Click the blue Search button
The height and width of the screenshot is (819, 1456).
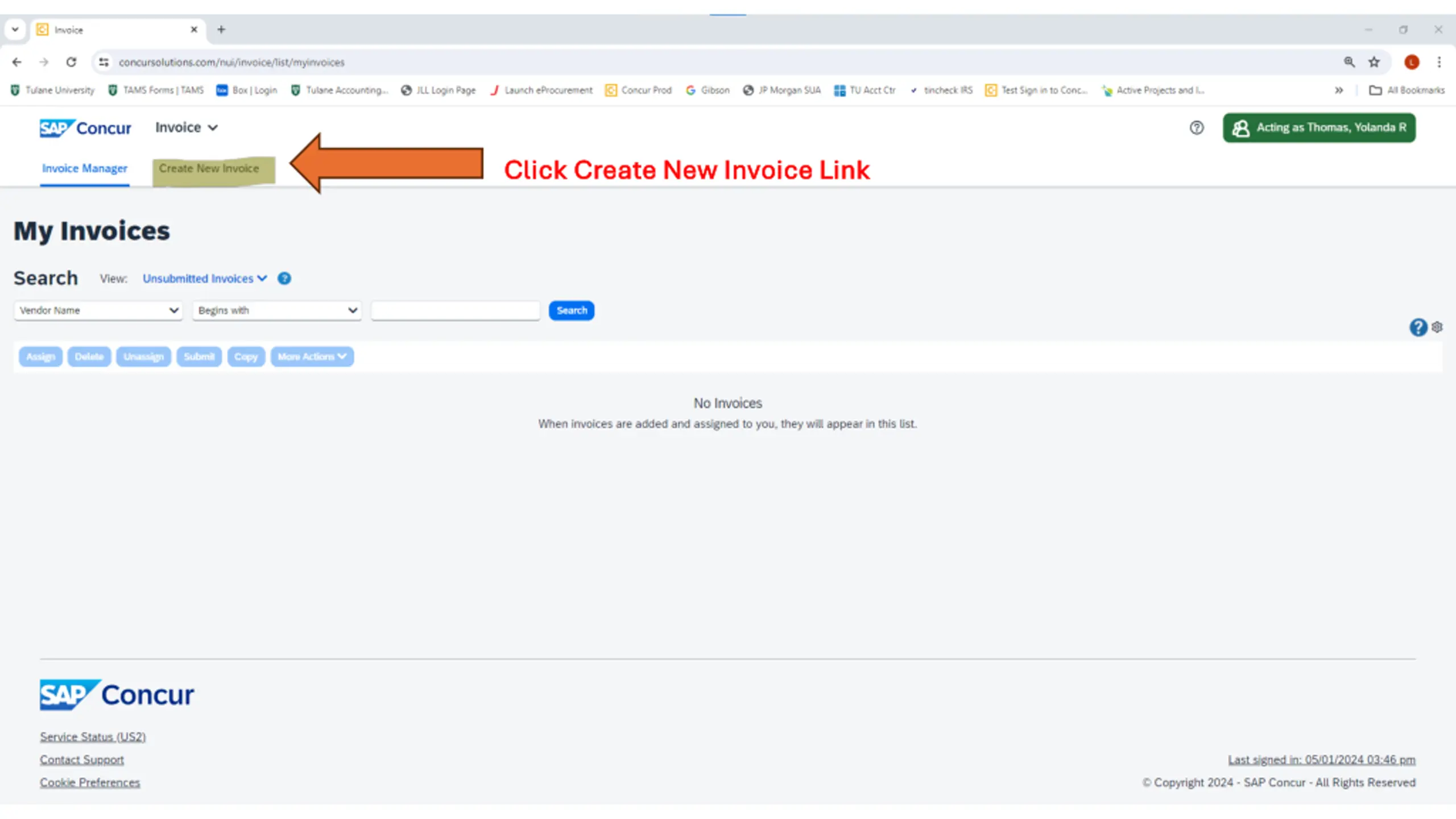[x=572, y=311]
